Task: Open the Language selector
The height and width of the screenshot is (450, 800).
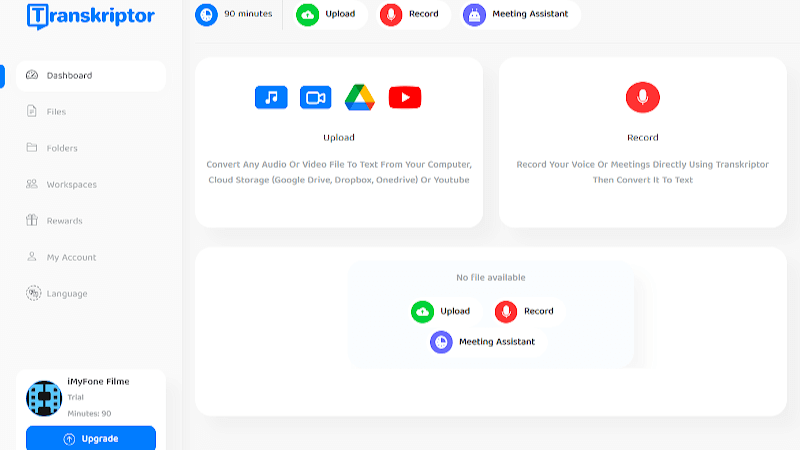Action: pyautogui.click(x=66, y=294)
